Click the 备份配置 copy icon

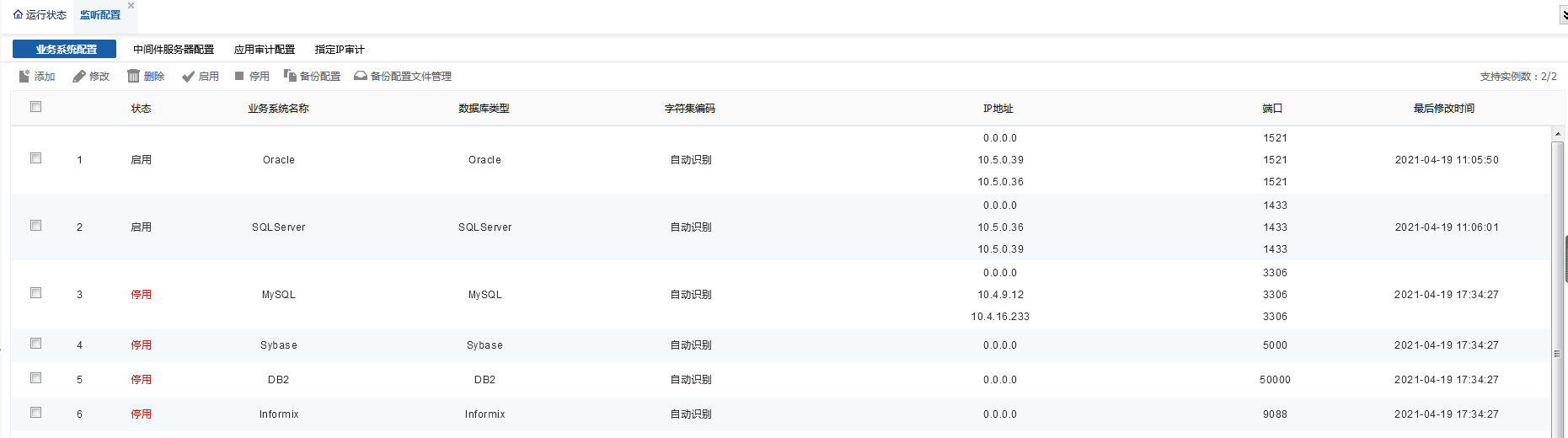[x=290, y=76]
